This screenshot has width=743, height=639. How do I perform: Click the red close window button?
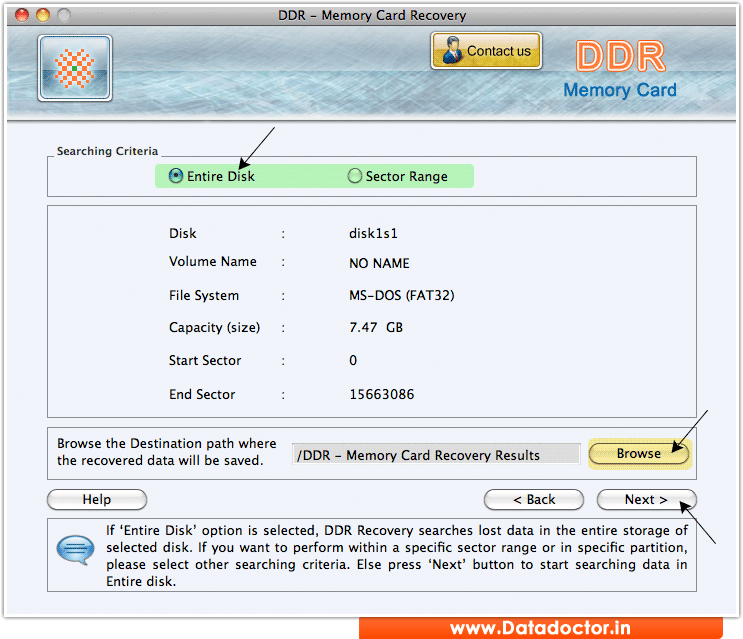tap(22, 15)
